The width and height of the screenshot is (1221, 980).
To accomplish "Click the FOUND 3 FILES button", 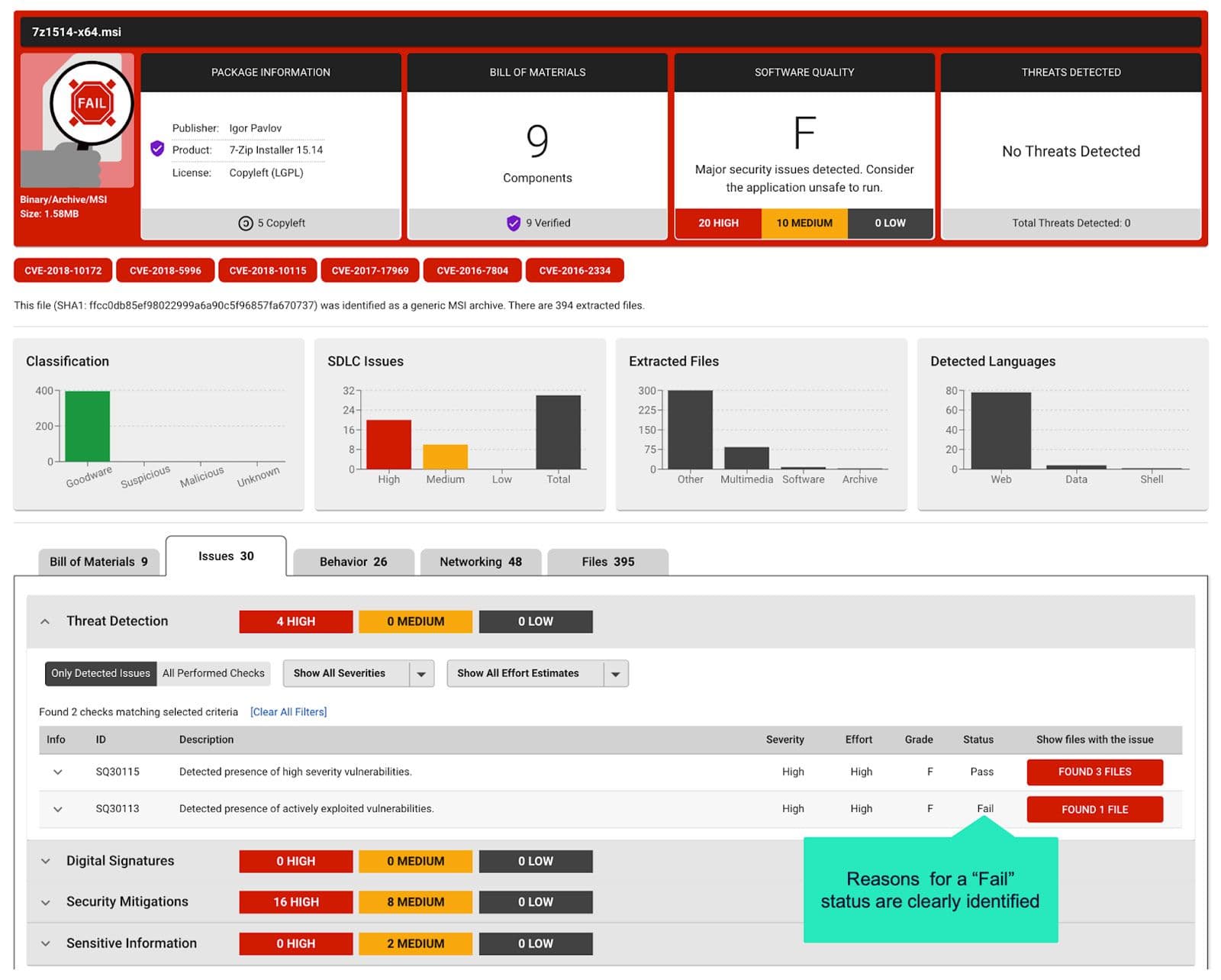I will coord(1094,772).
